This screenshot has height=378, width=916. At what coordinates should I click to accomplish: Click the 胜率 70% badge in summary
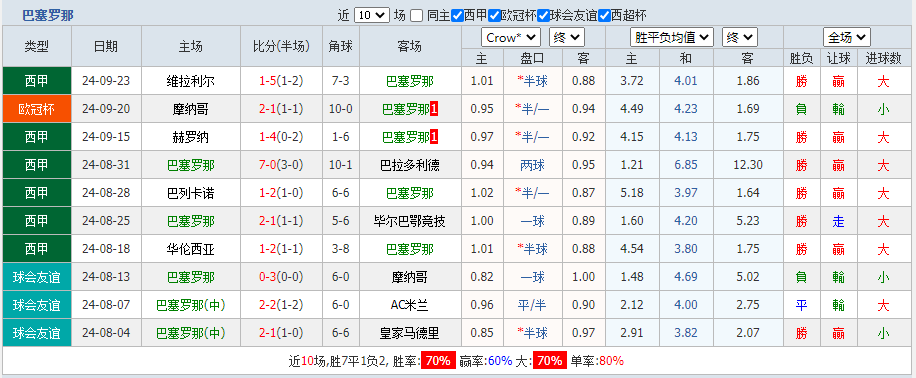438,360
